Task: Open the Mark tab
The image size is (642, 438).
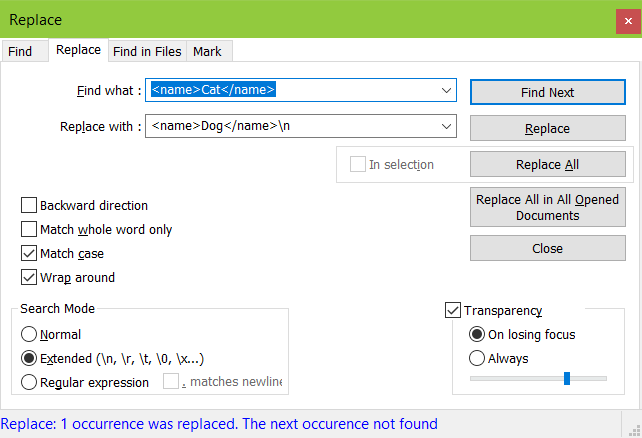Action: (208, 52)
